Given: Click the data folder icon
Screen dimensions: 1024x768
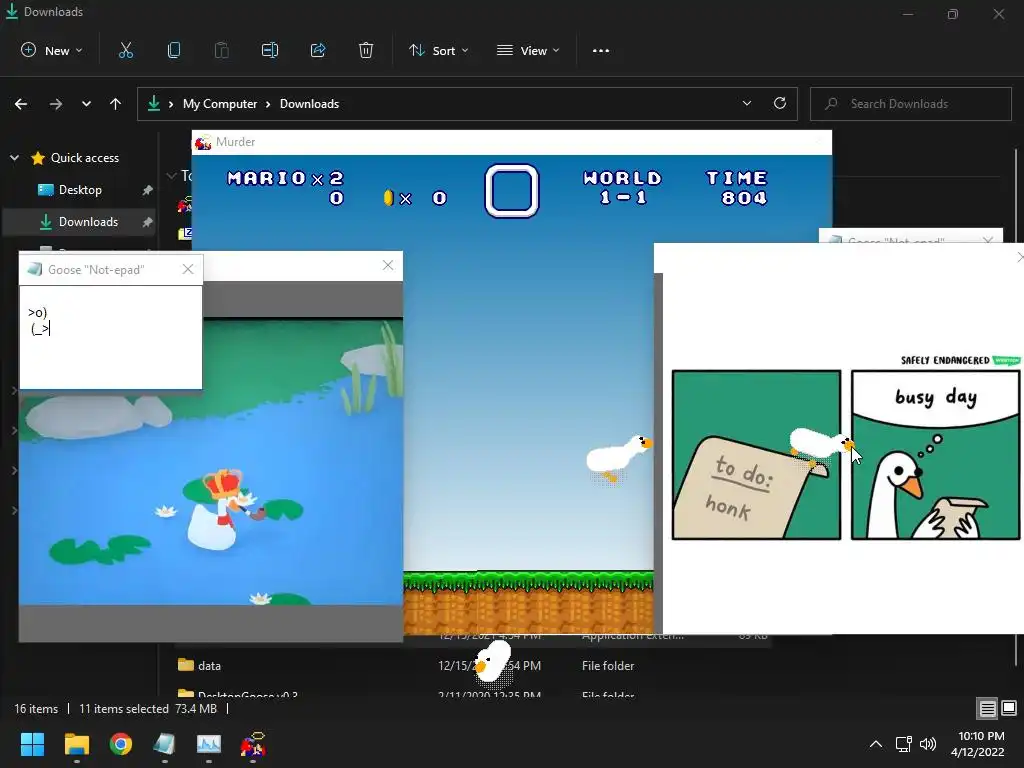Looking at the screenshot, I should coord(186,665).
